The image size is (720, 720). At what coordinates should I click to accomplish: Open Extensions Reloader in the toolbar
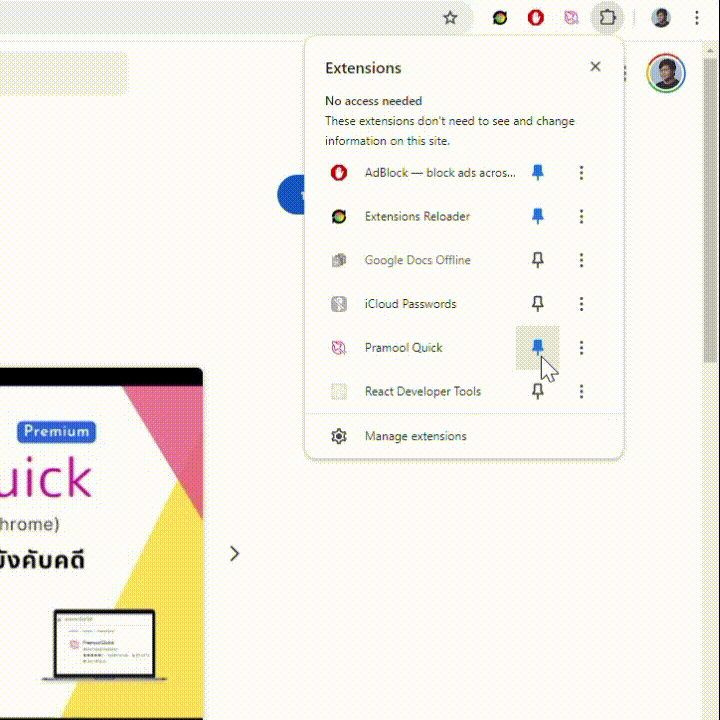point(500,18)
